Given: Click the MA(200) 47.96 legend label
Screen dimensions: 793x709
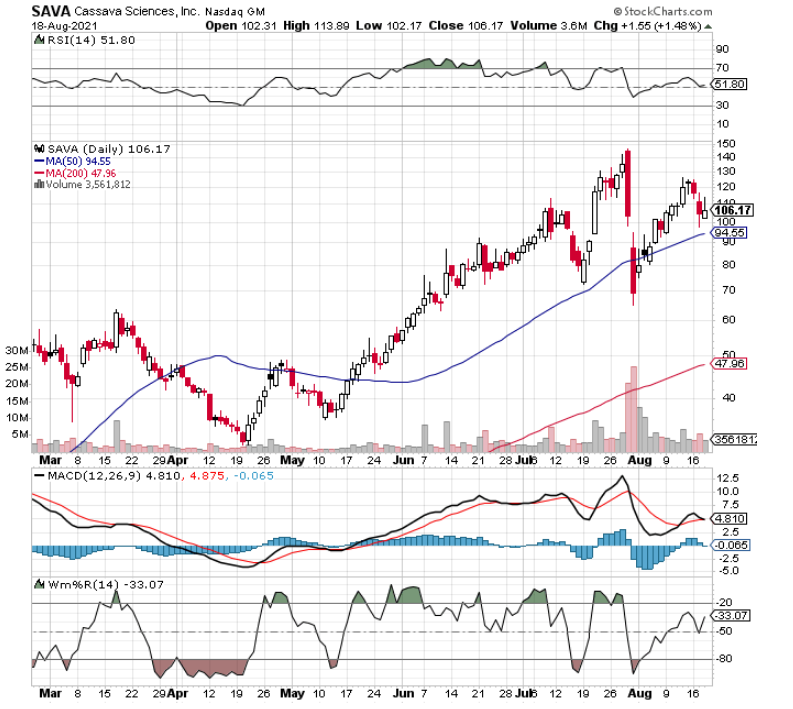Looking at the screenshot, I should pos(80,173).
